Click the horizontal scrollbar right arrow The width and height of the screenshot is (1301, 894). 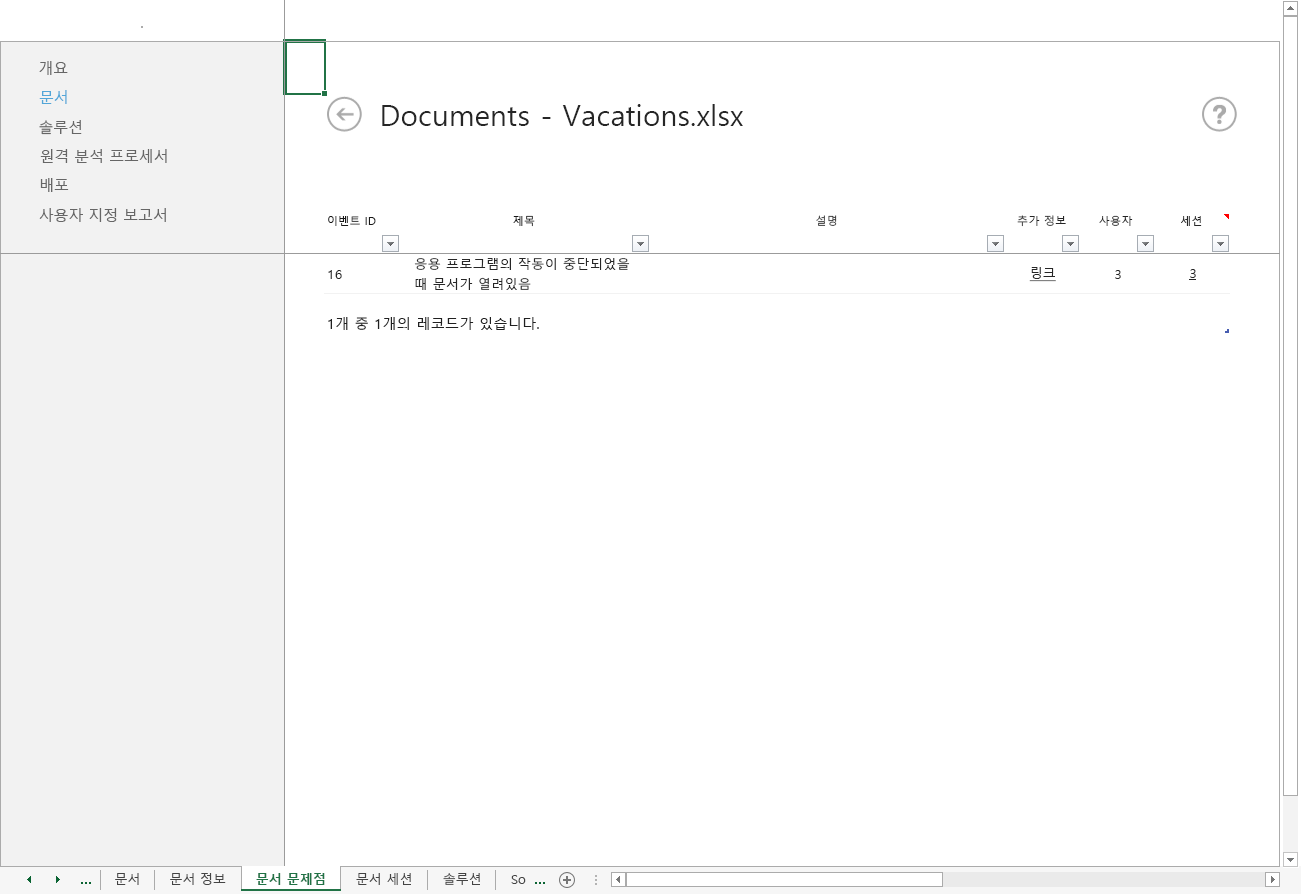coord(1272,880)
